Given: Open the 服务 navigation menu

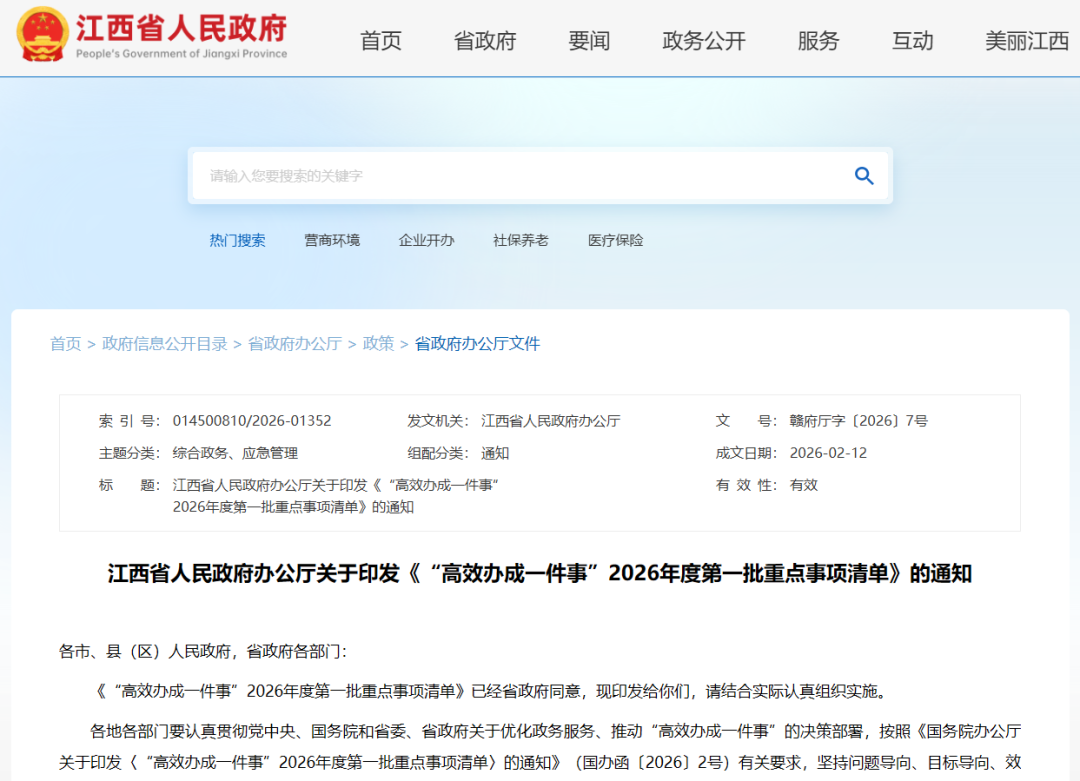Looking at the screenshot, I should (x=819, y=41).
